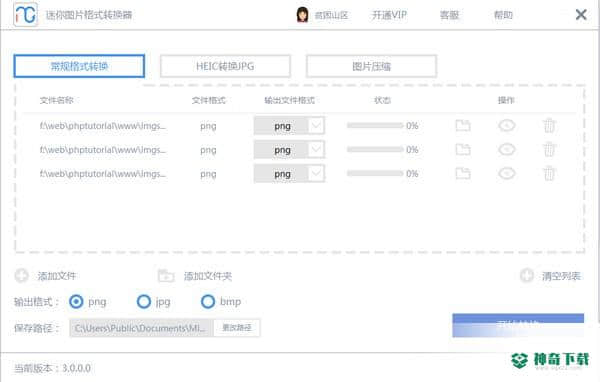Image resolution: width=600 pixels, height=382 pixels.
Task: Click 文件名称 column header
Action: tap(56, 100)
